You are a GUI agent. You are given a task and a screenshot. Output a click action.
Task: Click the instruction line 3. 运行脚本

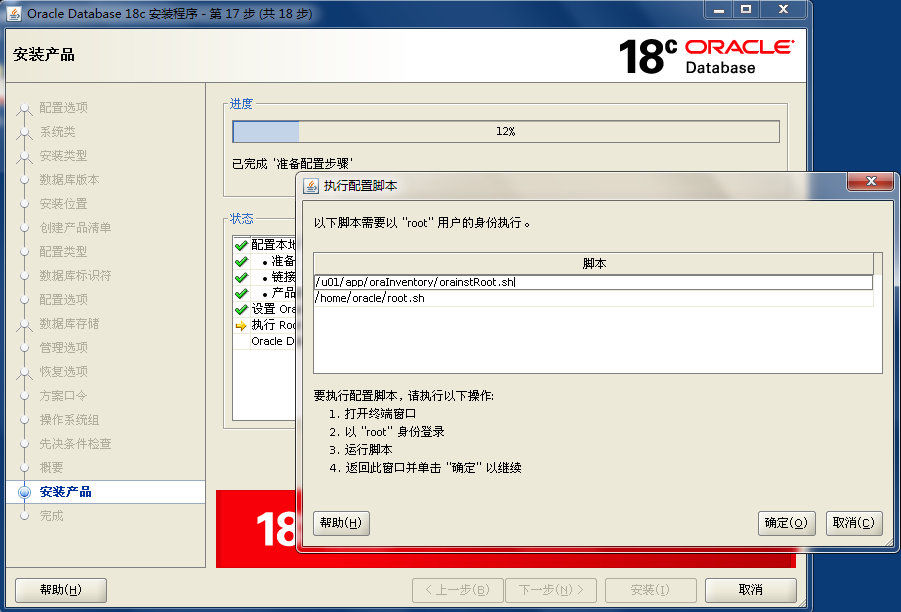tap(361, 450)
